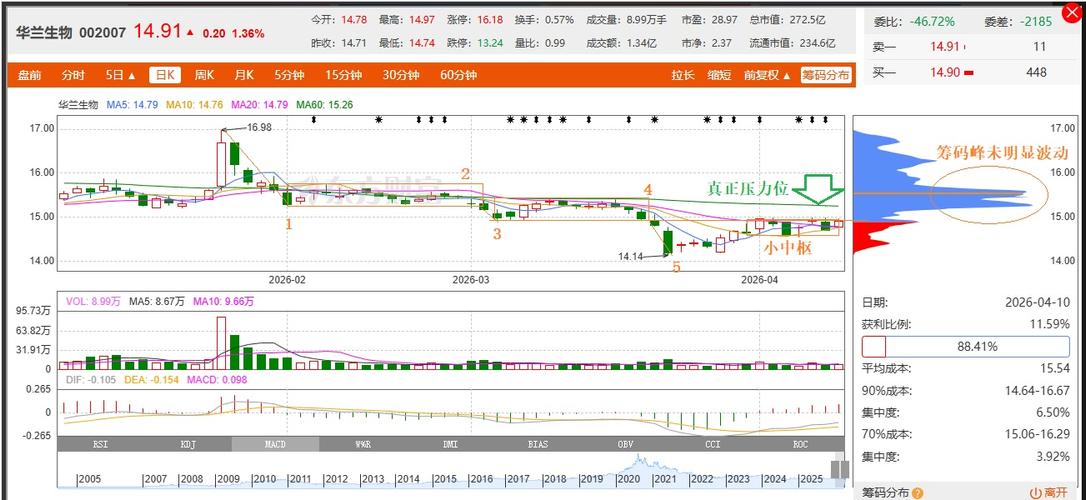Select the 日K daily candlestick tab
This screenshot has width=1086, height=500.
point(166,75)
